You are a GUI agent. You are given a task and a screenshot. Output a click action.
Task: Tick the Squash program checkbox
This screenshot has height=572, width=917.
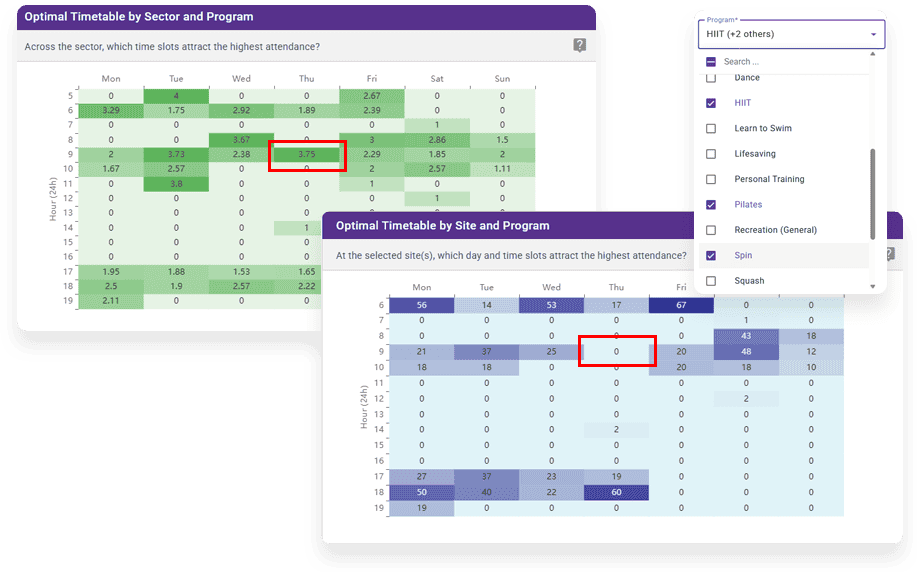711,281
